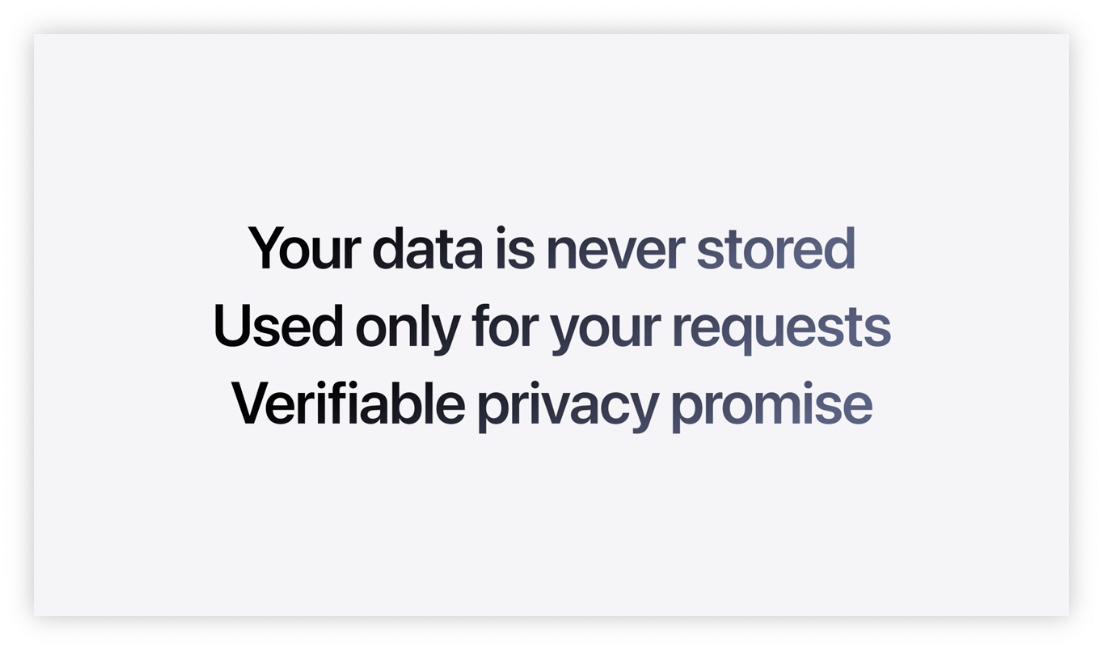1103x650 pixels.
Task: Click the word "stored"
Action: pyautogui.click(x=775, y=249)
